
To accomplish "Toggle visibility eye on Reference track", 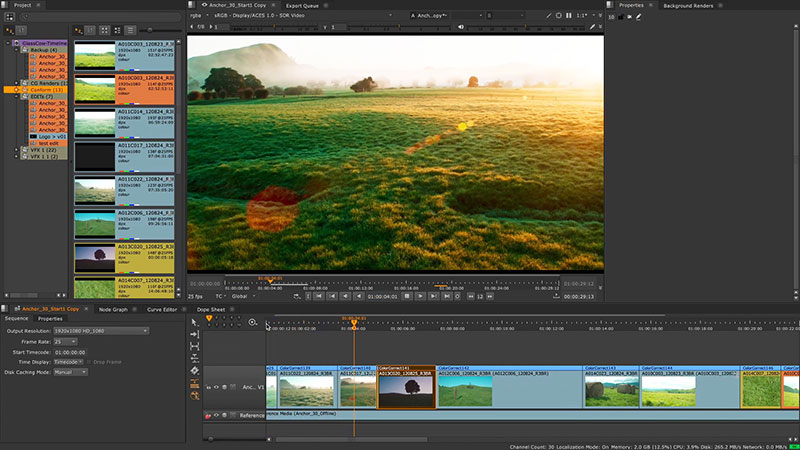I will (216, 415).
